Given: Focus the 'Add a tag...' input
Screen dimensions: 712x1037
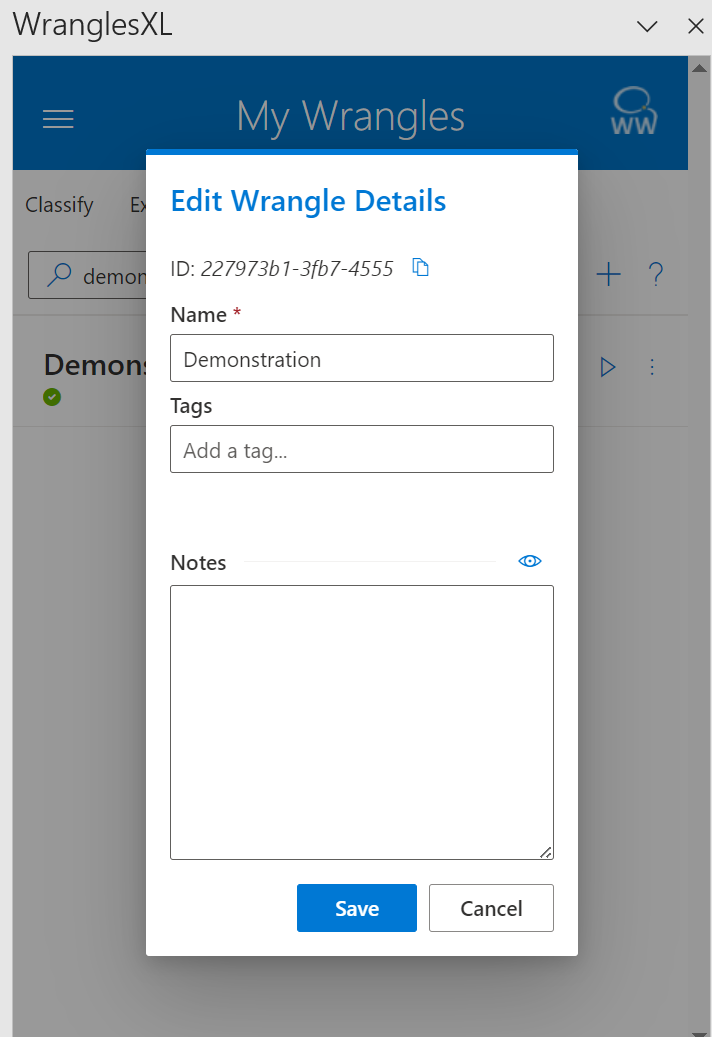Looking at the screenshot, I should tap(361, 450).
